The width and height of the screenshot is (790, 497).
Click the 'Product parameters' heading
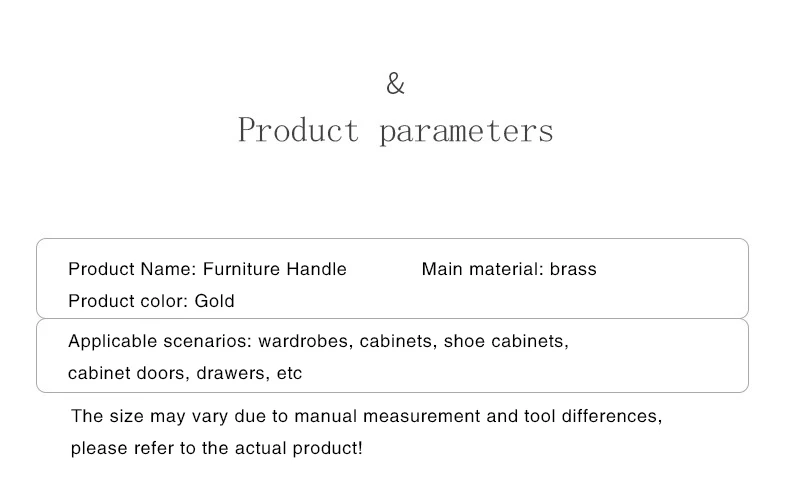(396, 131)
